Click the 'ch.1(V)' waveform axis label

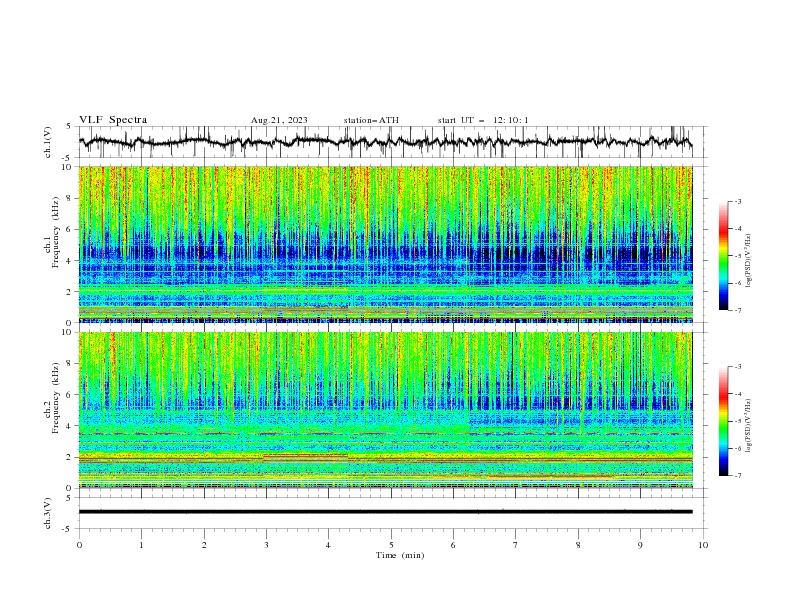click(x=48, y=142)
